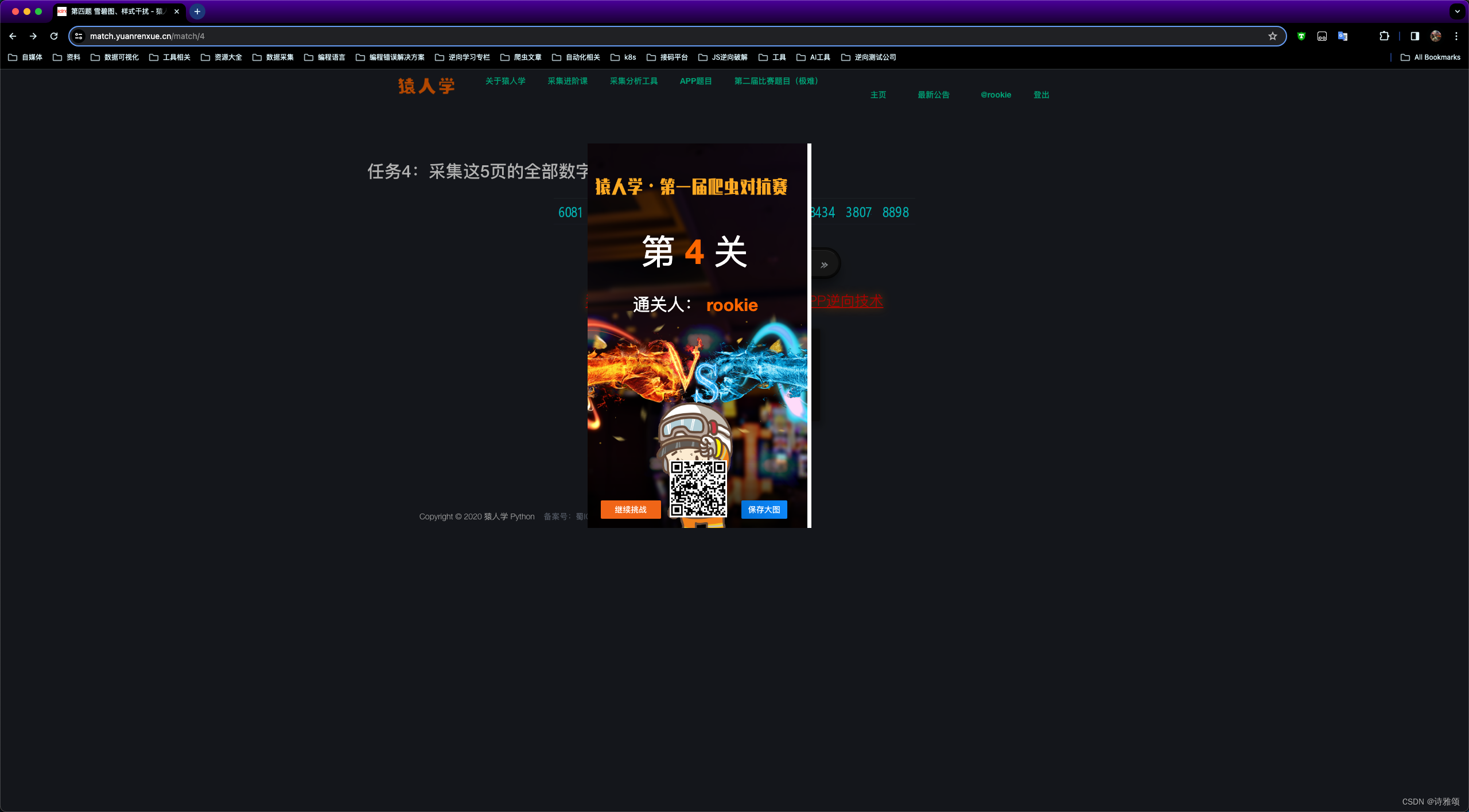Open the 采集进阶课 menu item
Image resolution: width=1469 pixels, height=812 pixels.
click(568, 81)
